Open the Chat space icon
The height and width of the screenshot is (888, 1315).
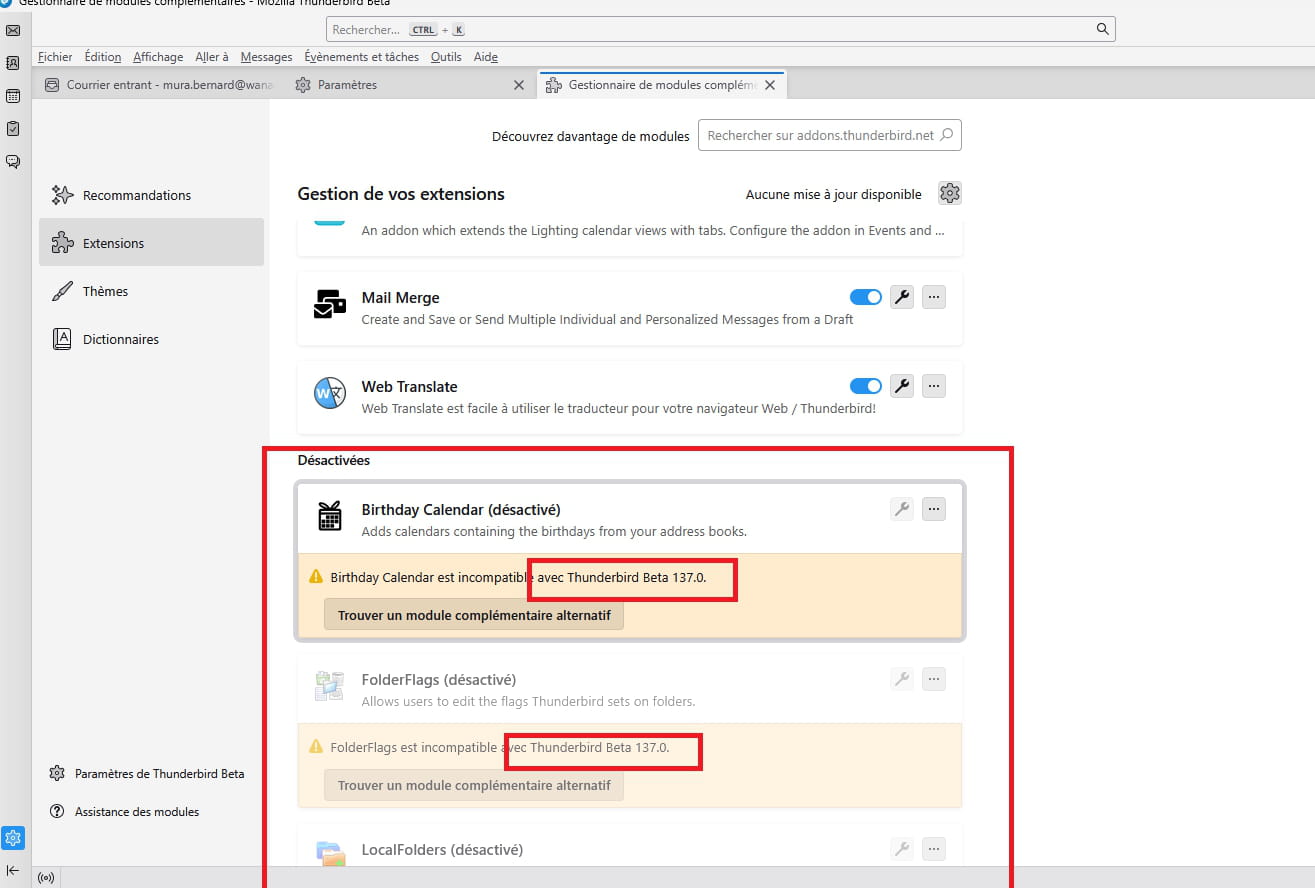[13, 161]
